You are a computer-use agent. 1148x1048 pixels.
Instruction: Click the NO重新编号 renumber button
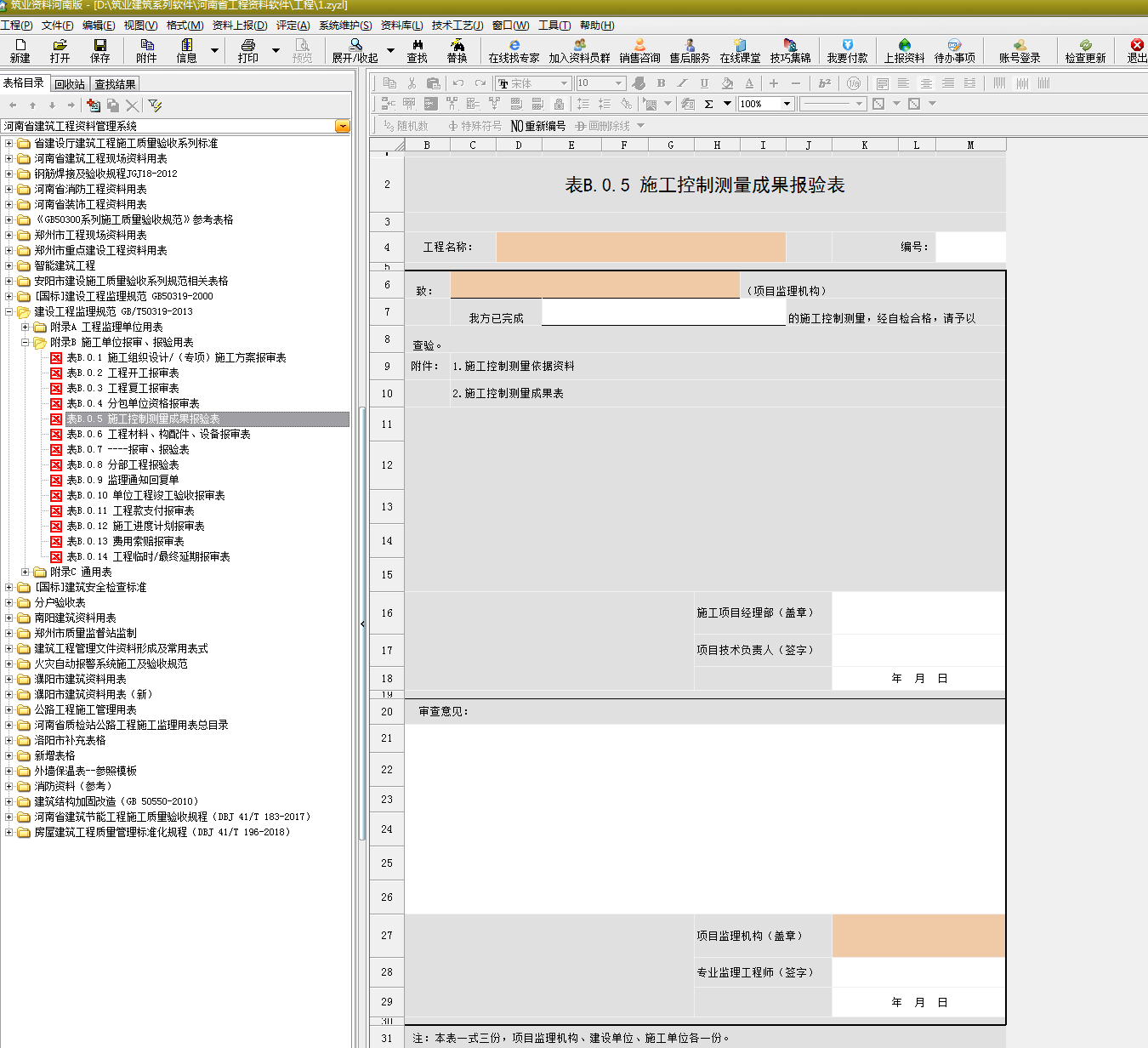(537, 126)
